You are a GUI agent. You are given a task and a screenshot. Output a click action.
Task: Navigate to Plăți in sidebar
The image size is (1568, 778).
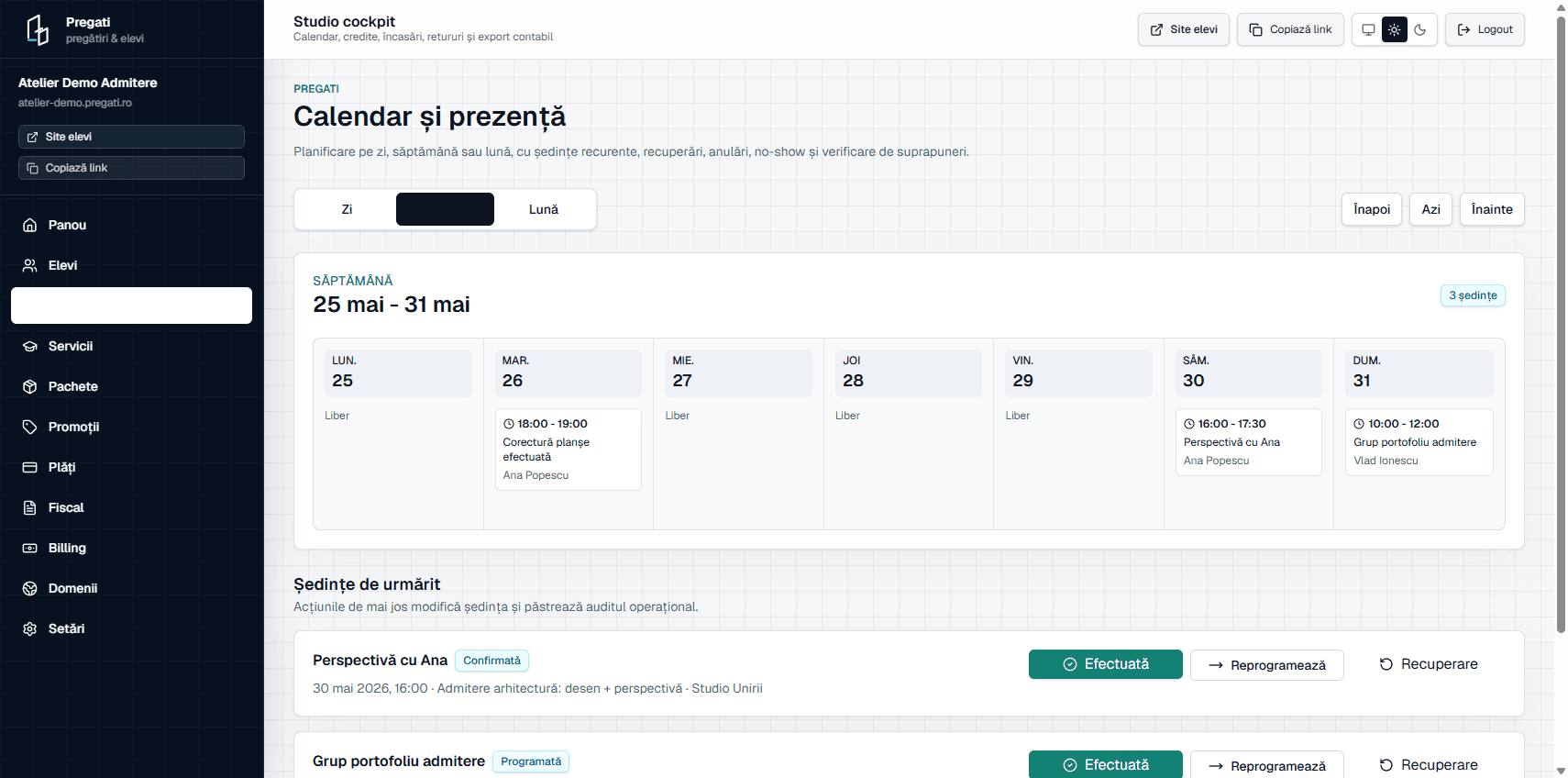pyautogui.click(x=131, y=467)
